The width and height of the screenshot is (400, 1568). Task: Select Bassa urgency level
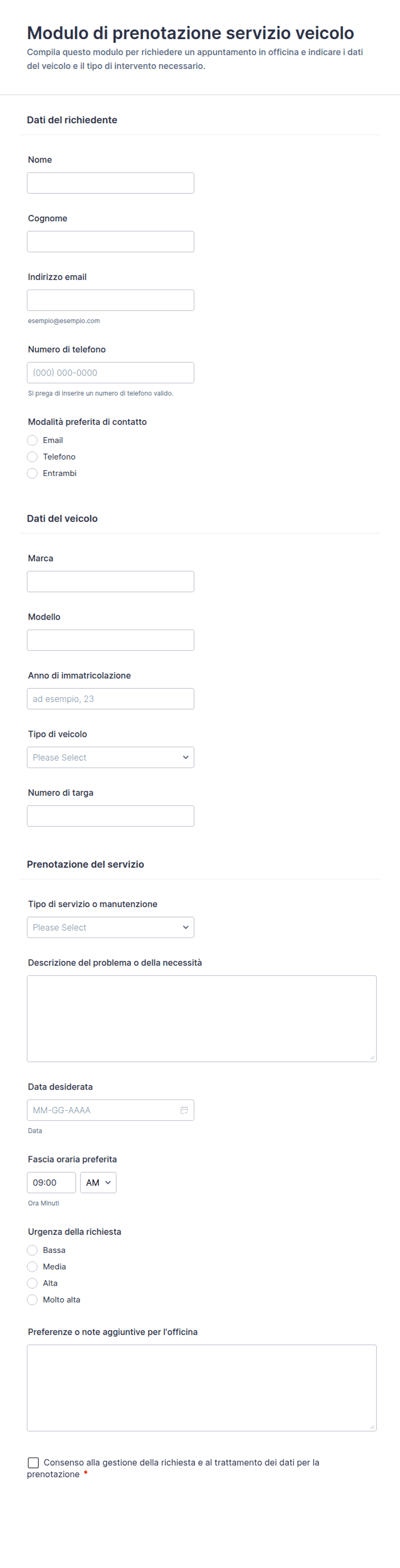(33, 1250)
